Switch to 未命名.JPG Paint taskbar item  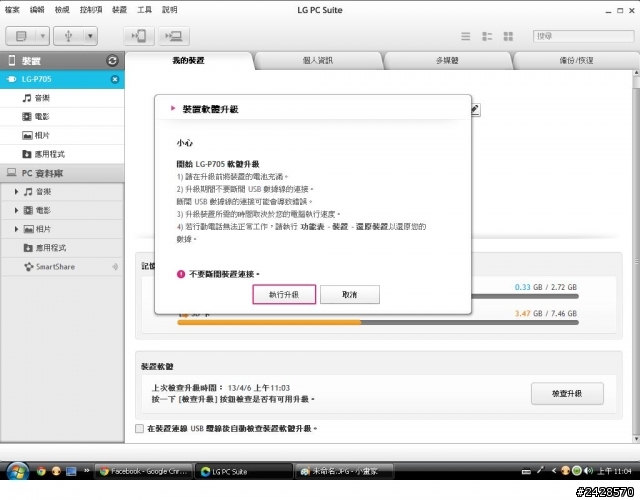point(344,471)
